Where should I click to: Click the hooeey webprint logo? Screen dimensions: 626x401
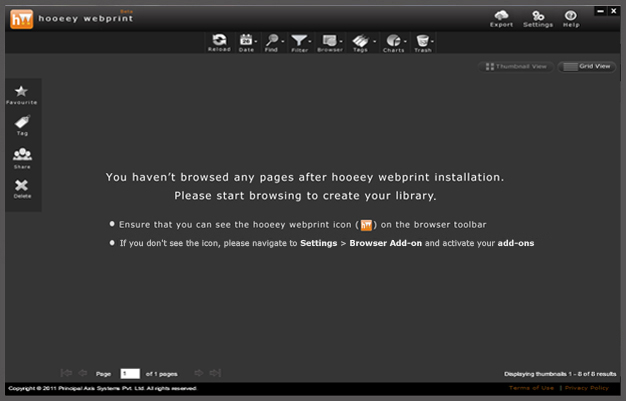[22, 19]
